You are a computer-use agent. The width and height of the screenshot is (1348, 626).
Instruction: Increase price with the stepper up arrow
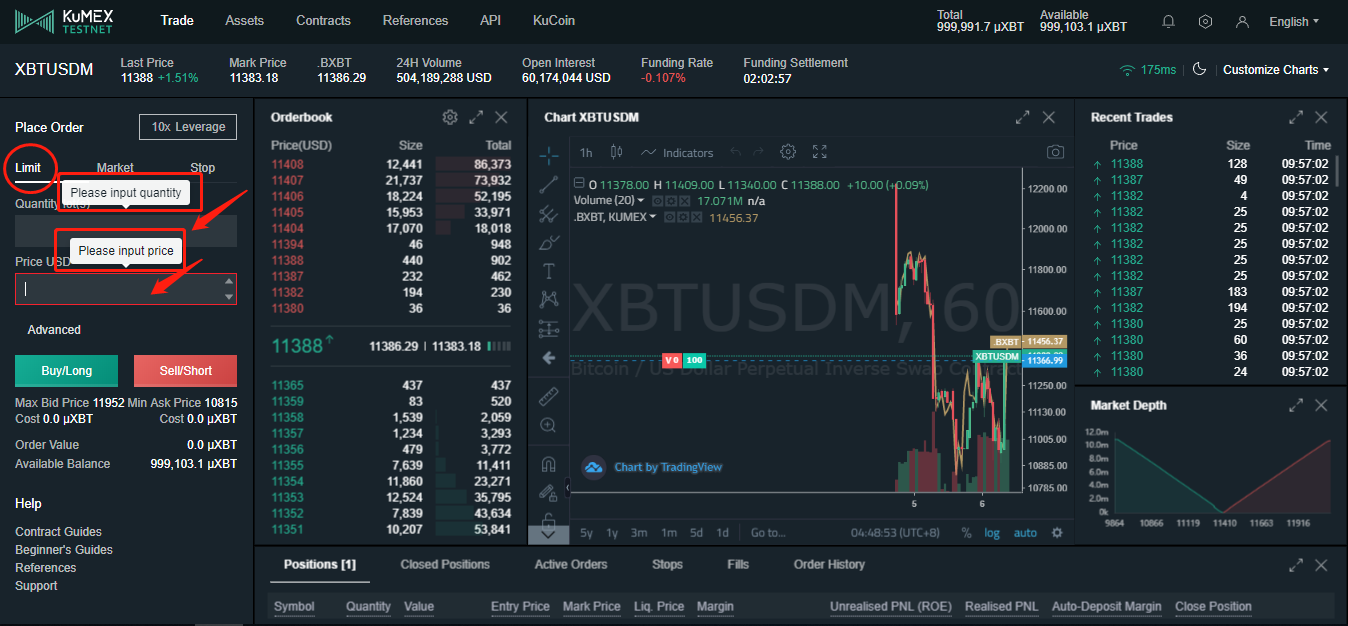[x=230, y=282]
